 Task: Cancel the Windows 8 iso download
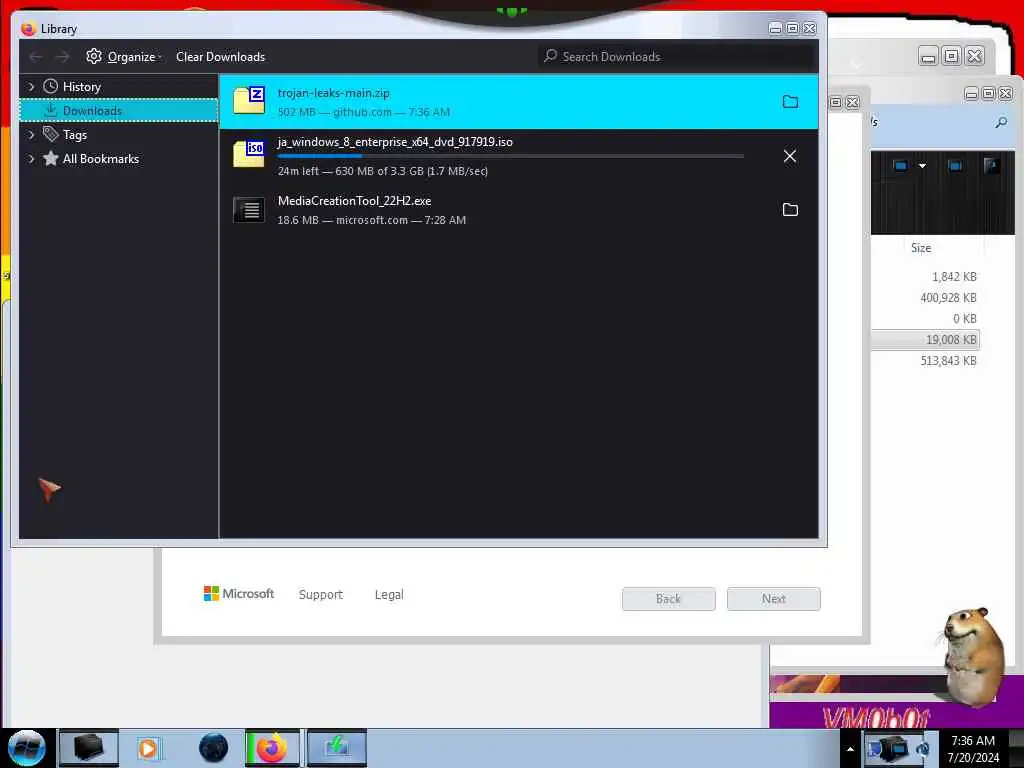click(790, 156)
